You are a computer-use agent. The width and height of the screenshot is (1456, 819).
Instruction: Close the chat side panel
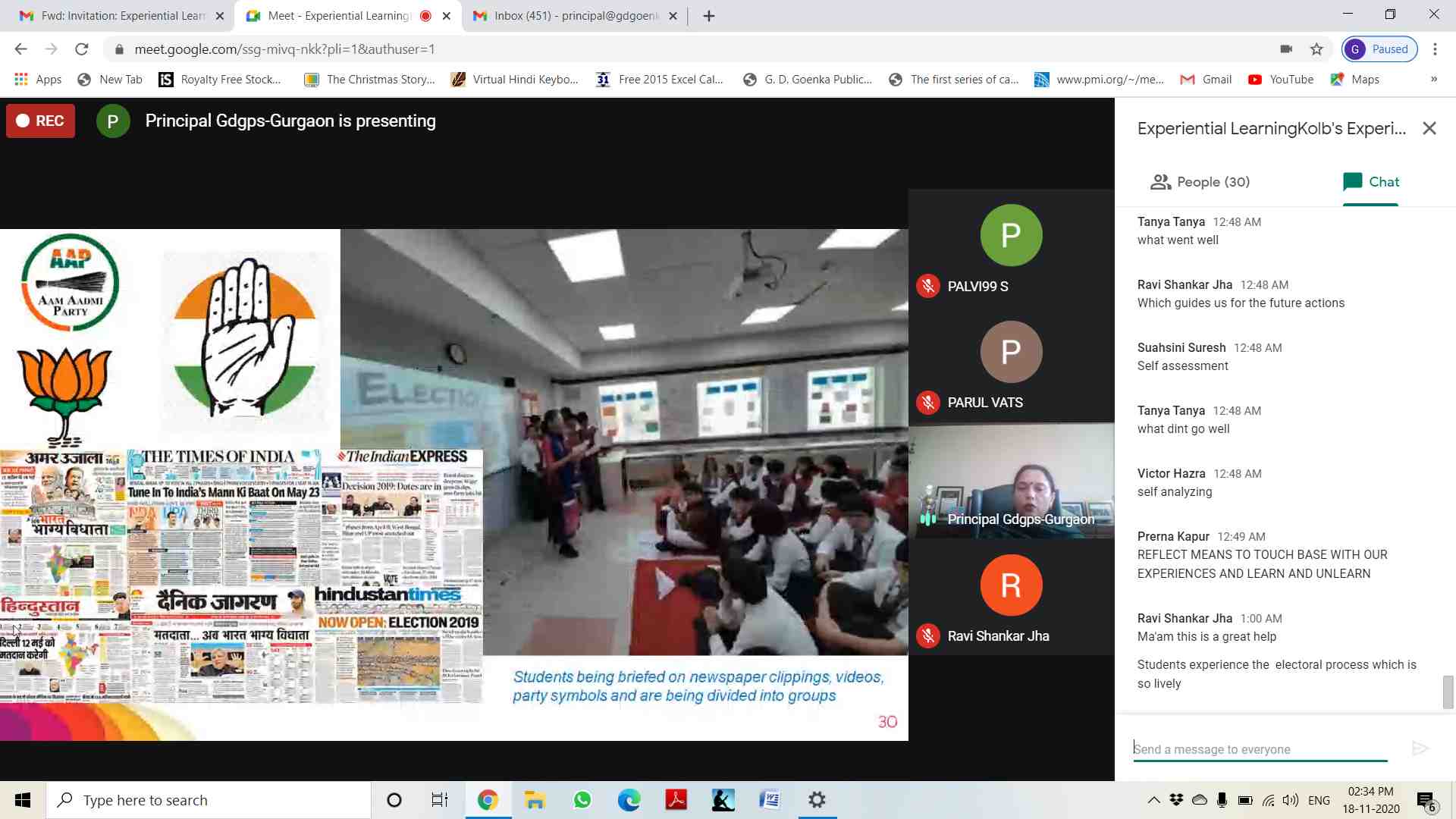coord(1429,129)
